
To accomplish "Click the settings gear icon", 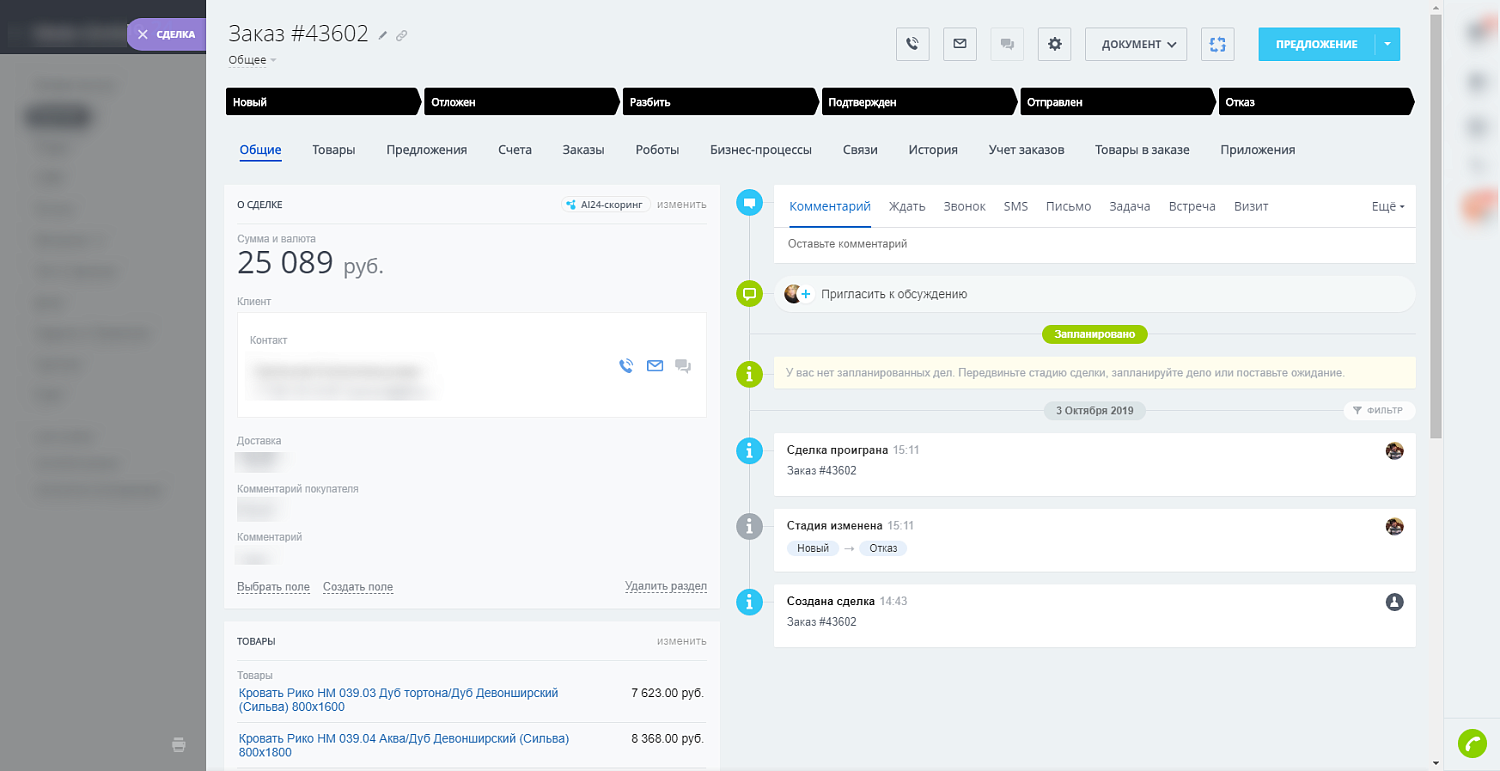I will point(1054,44).
